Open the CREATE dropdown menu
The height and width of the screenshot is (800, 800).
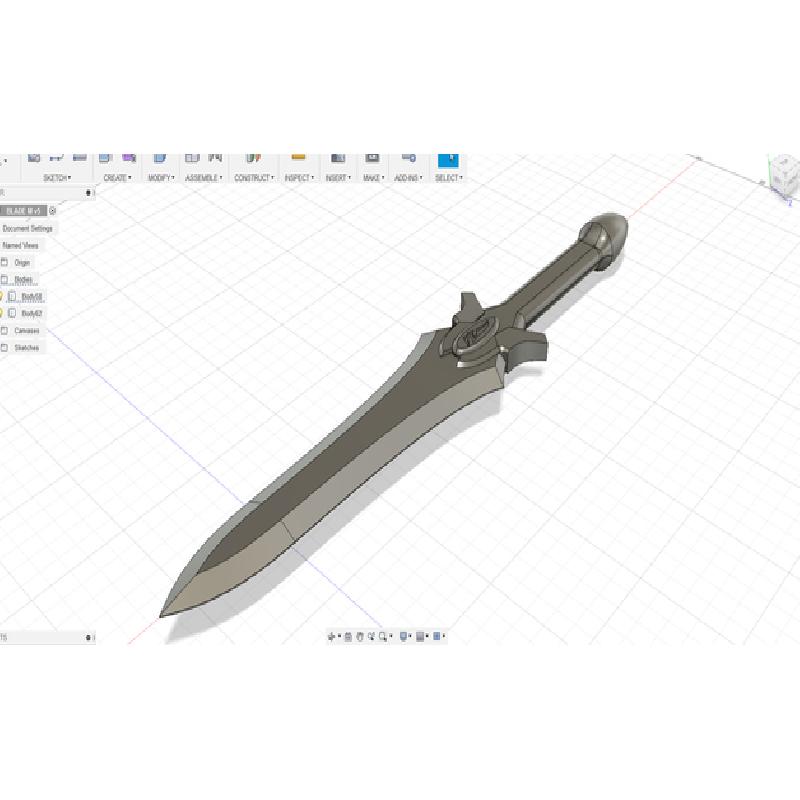tap(116, 178)
